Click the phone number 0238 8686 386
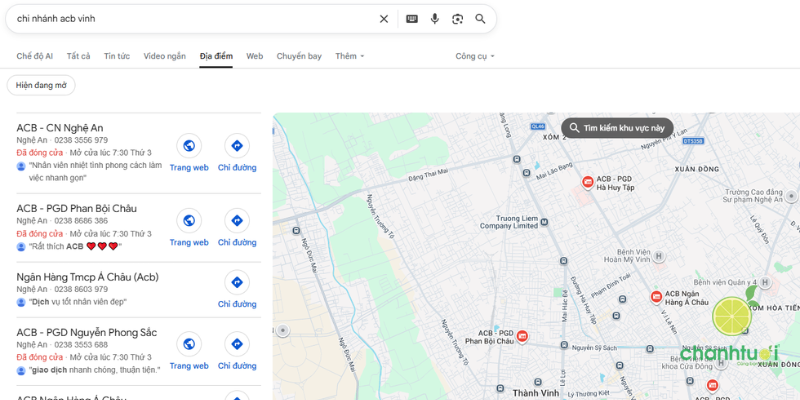The height and width of the screenshot is (400, 800). [x=81, y=221]
